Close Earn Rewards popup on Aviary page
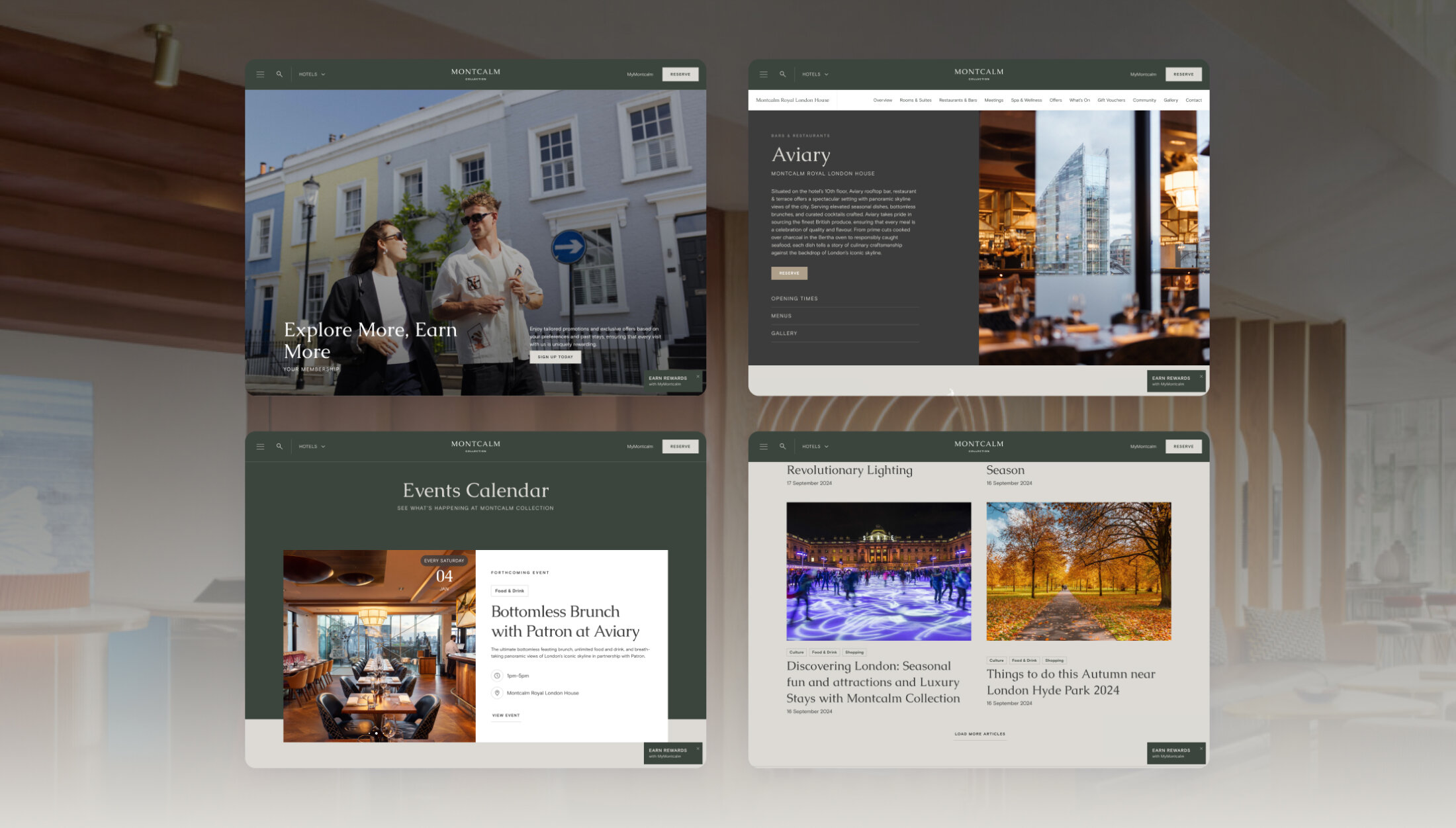Screen dimensions: 1456x828 pos(1201,377)
